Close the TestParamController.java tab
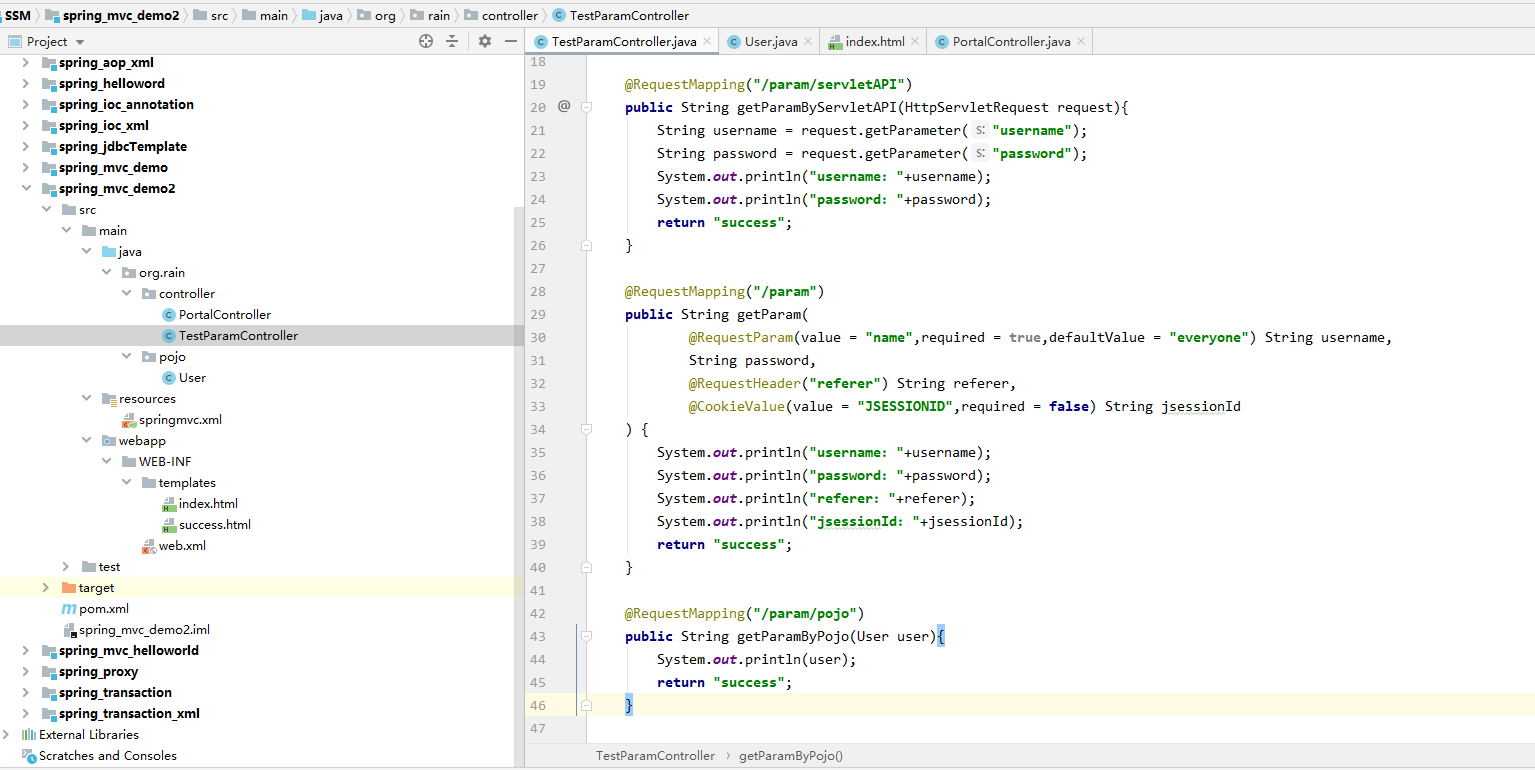This screenshot has width=1535, height=770. click(707, 41)
